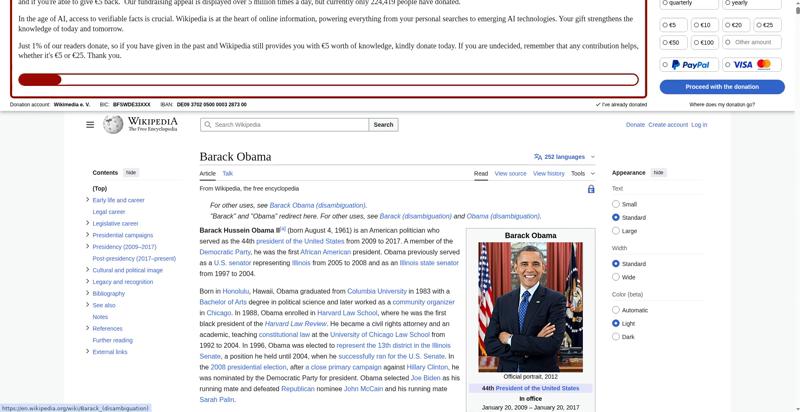Click the language translation icon
800x412 pixels.
538,157
